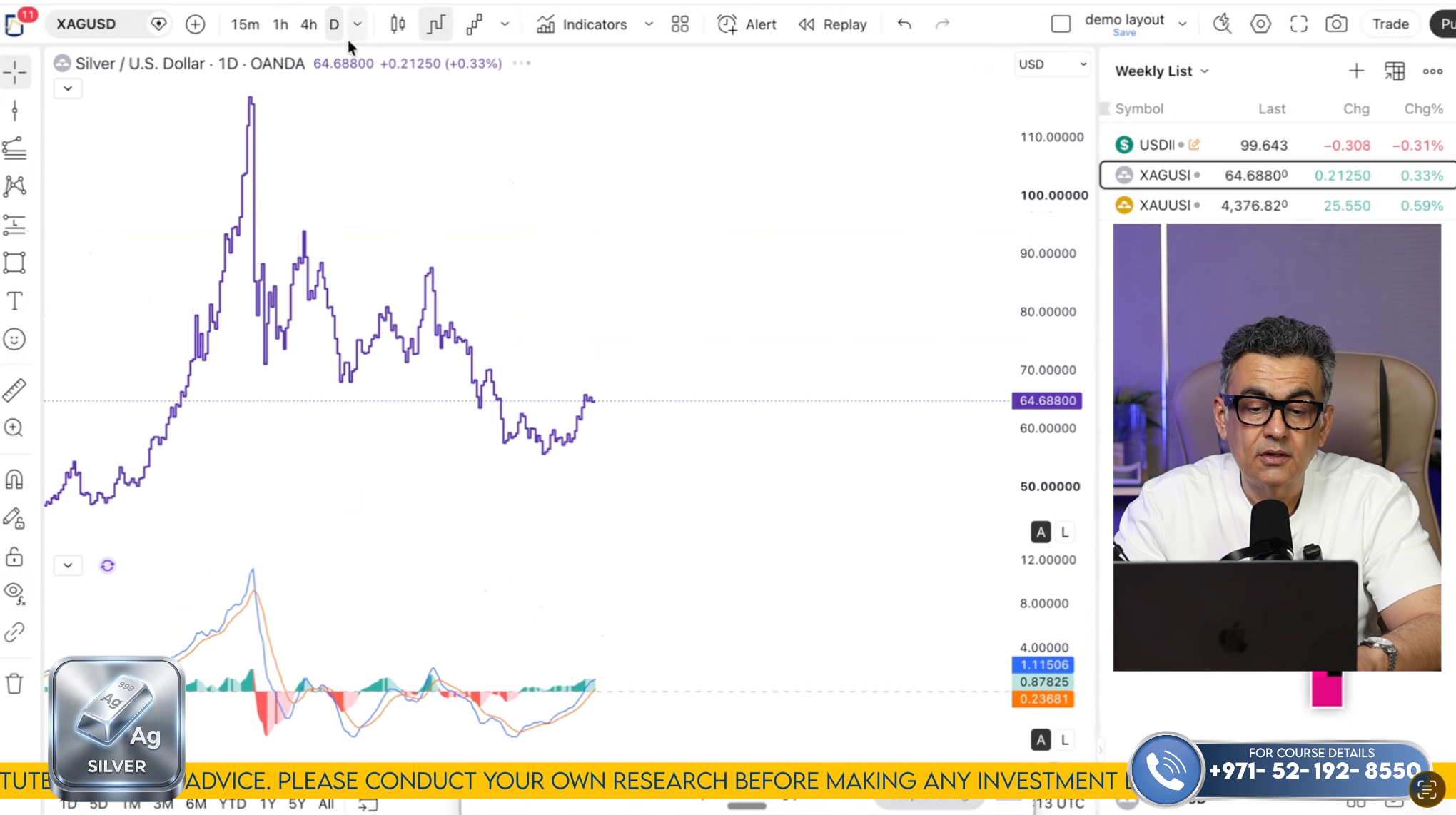This screenshot has width=1456, height=815.
Task: Switch to 4h timeframe
Action: coord(308,24)
